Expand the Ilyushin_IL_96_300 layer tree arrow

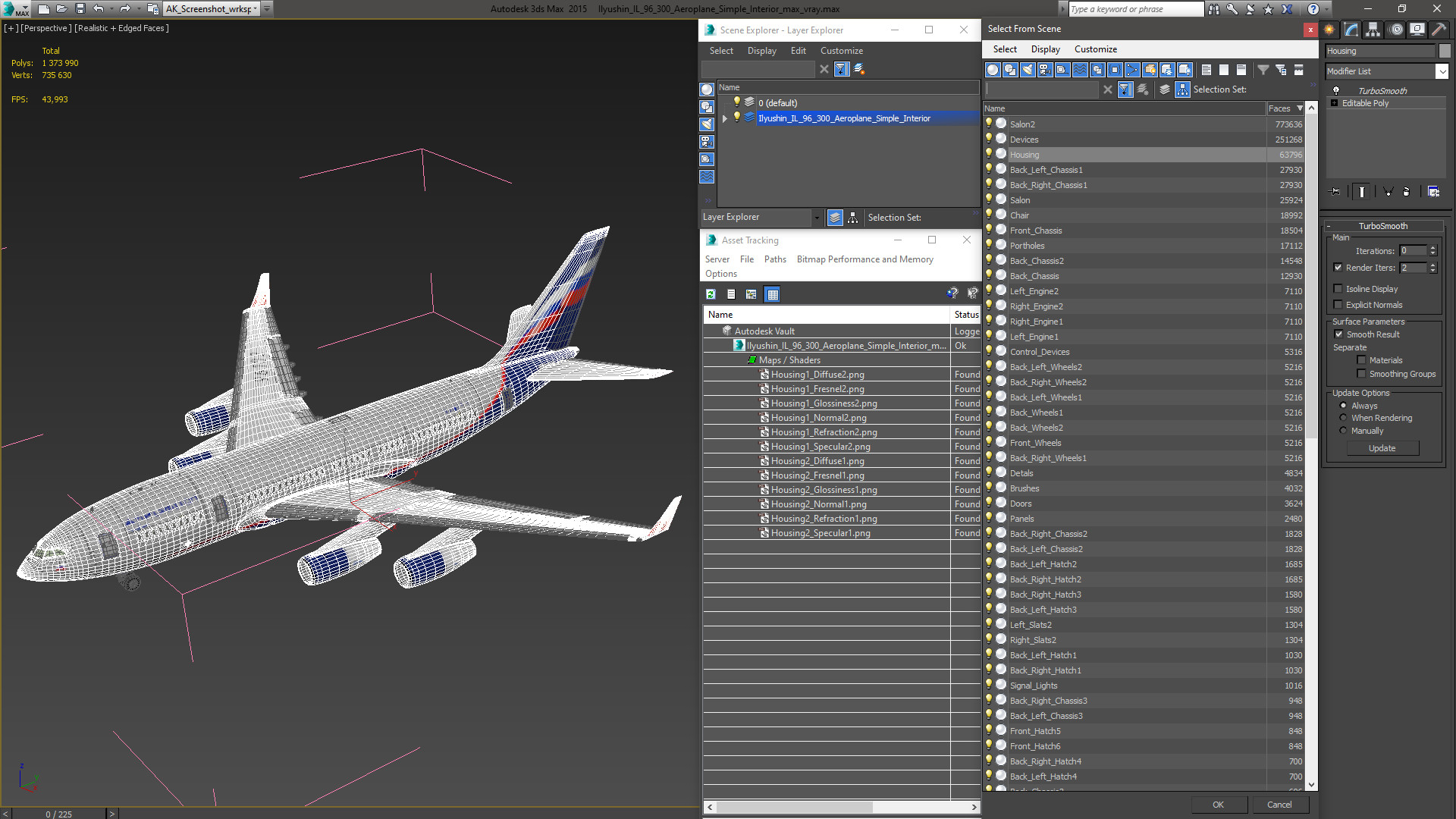coord(725,118)
